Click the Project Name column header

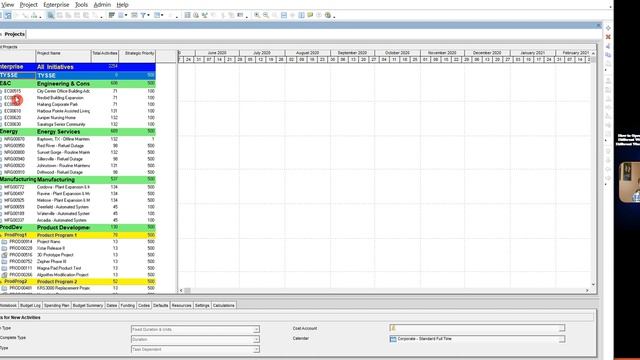[63, 56]
